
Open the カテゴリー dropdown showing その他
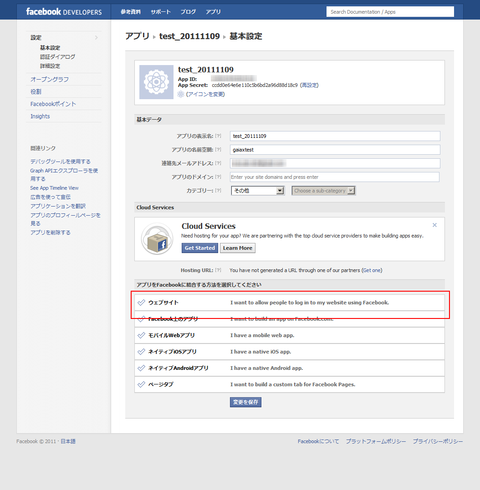point(258,191)
